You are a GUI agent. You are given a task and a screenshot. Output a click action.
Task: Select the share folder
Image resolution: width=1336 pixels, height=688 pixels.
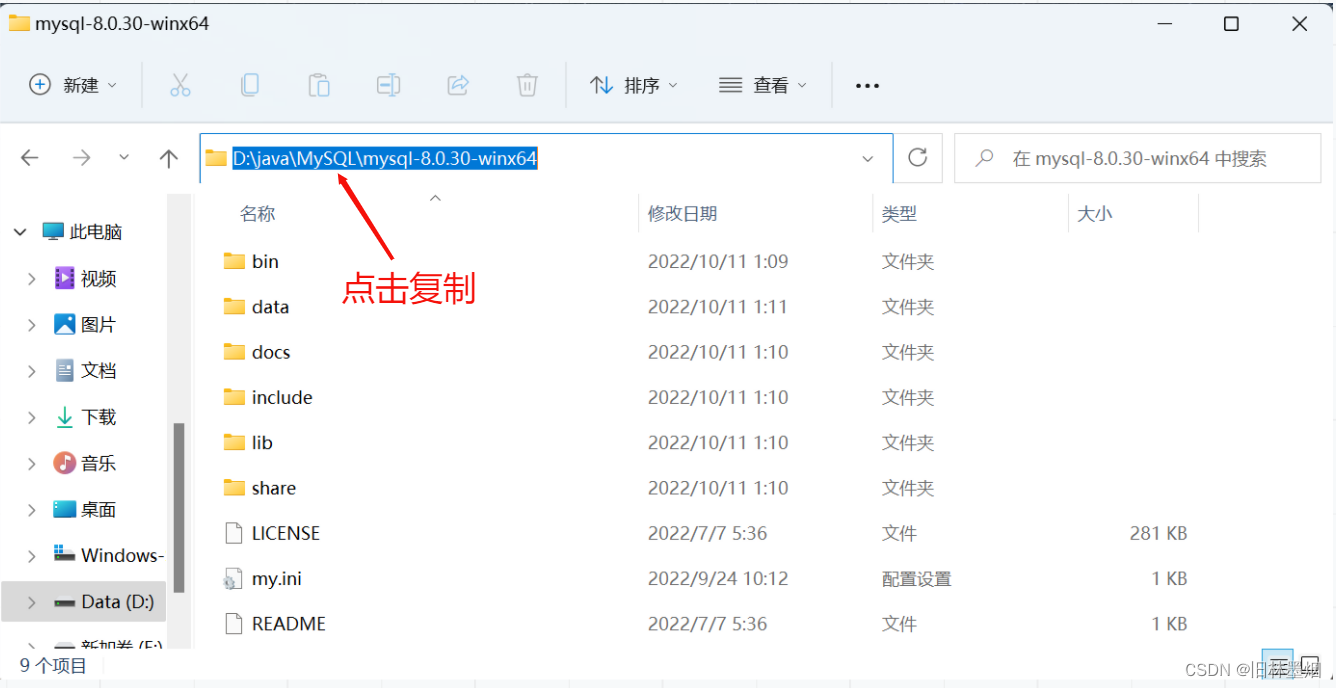tap(273, 488)
